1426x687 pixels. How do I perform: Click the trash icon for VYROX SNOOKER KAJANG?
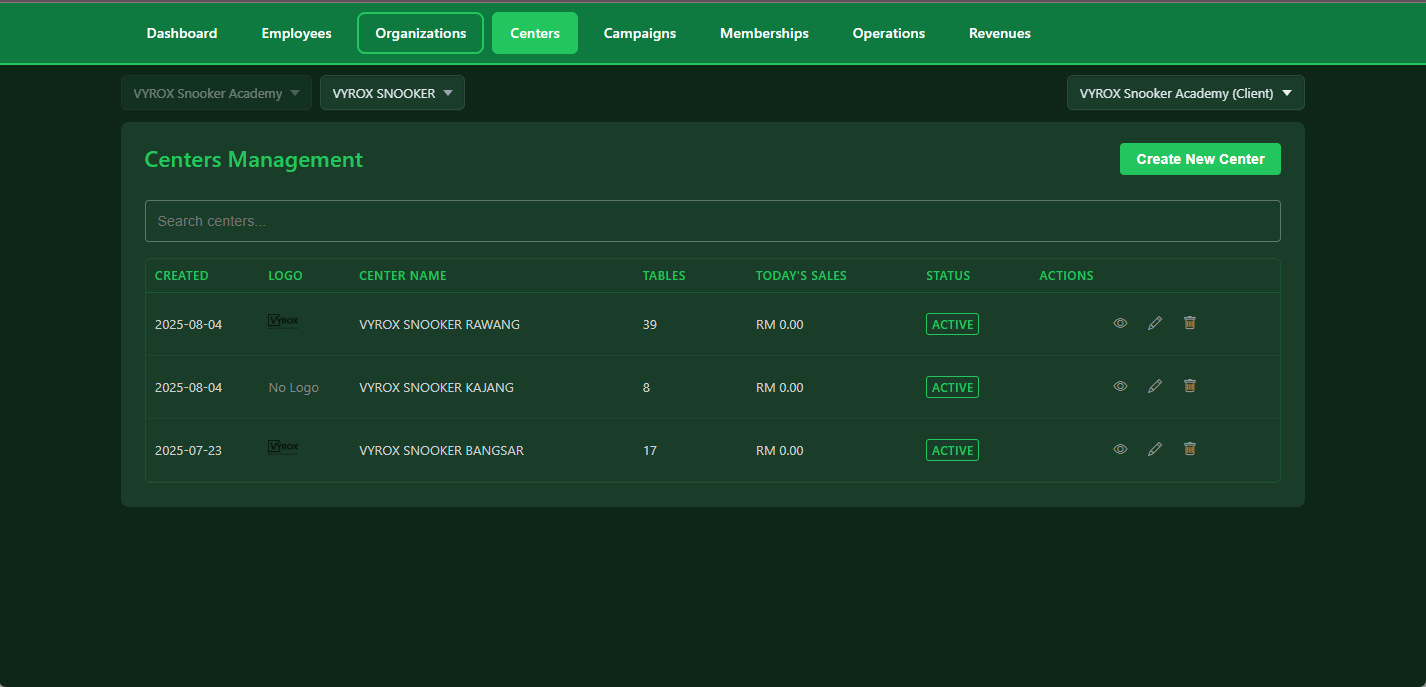pos(1189,386)
